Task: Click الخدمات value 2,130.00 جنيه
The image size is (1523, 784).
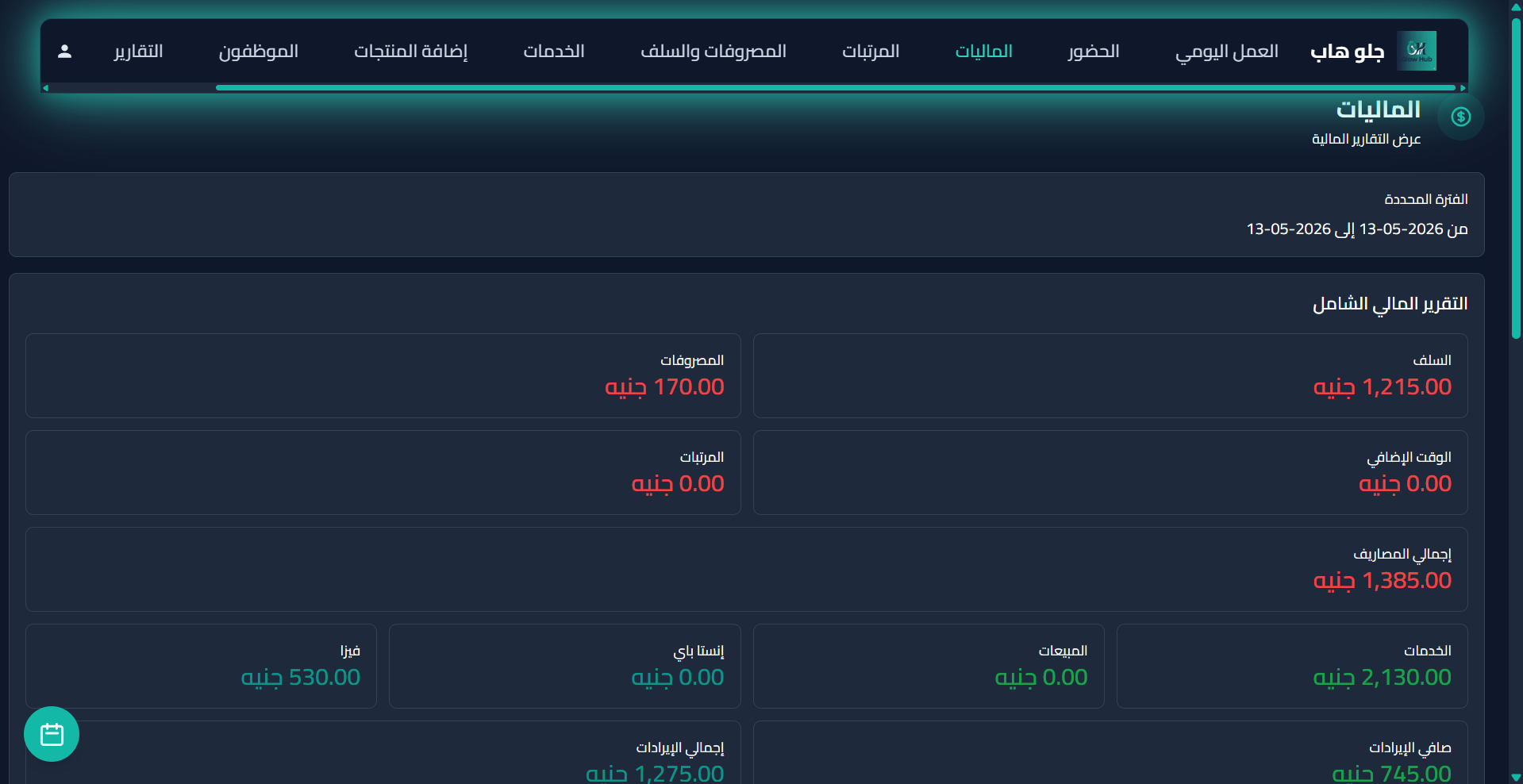Action: pyautogui.click(x=1383, y=678)
